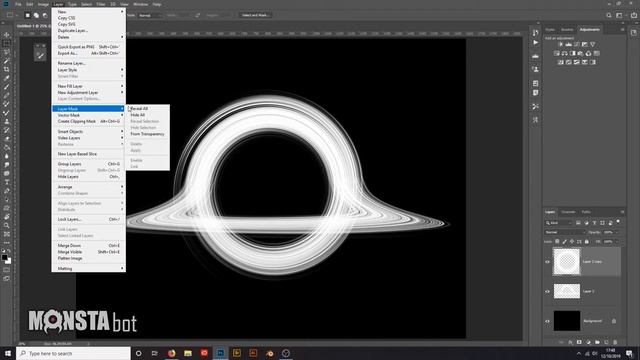Choose Flatten Image from Layer menu
This screenshot has height=360, width=640.
[x=89, y=258]
